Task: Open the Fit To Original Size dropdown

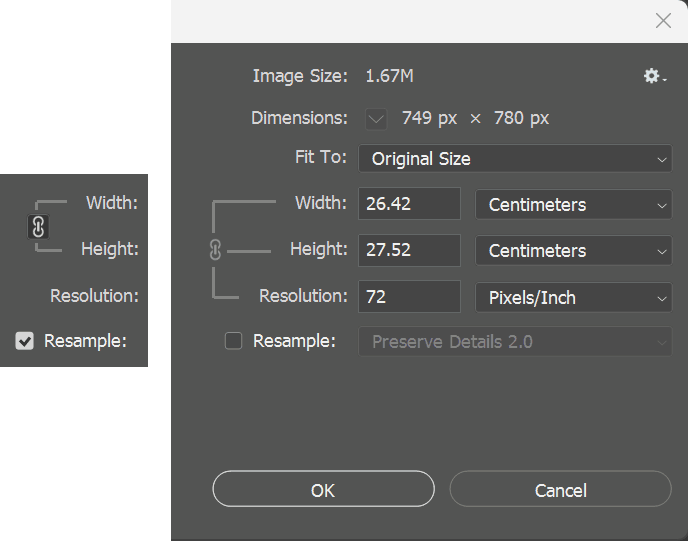Action: coord(515,159)
